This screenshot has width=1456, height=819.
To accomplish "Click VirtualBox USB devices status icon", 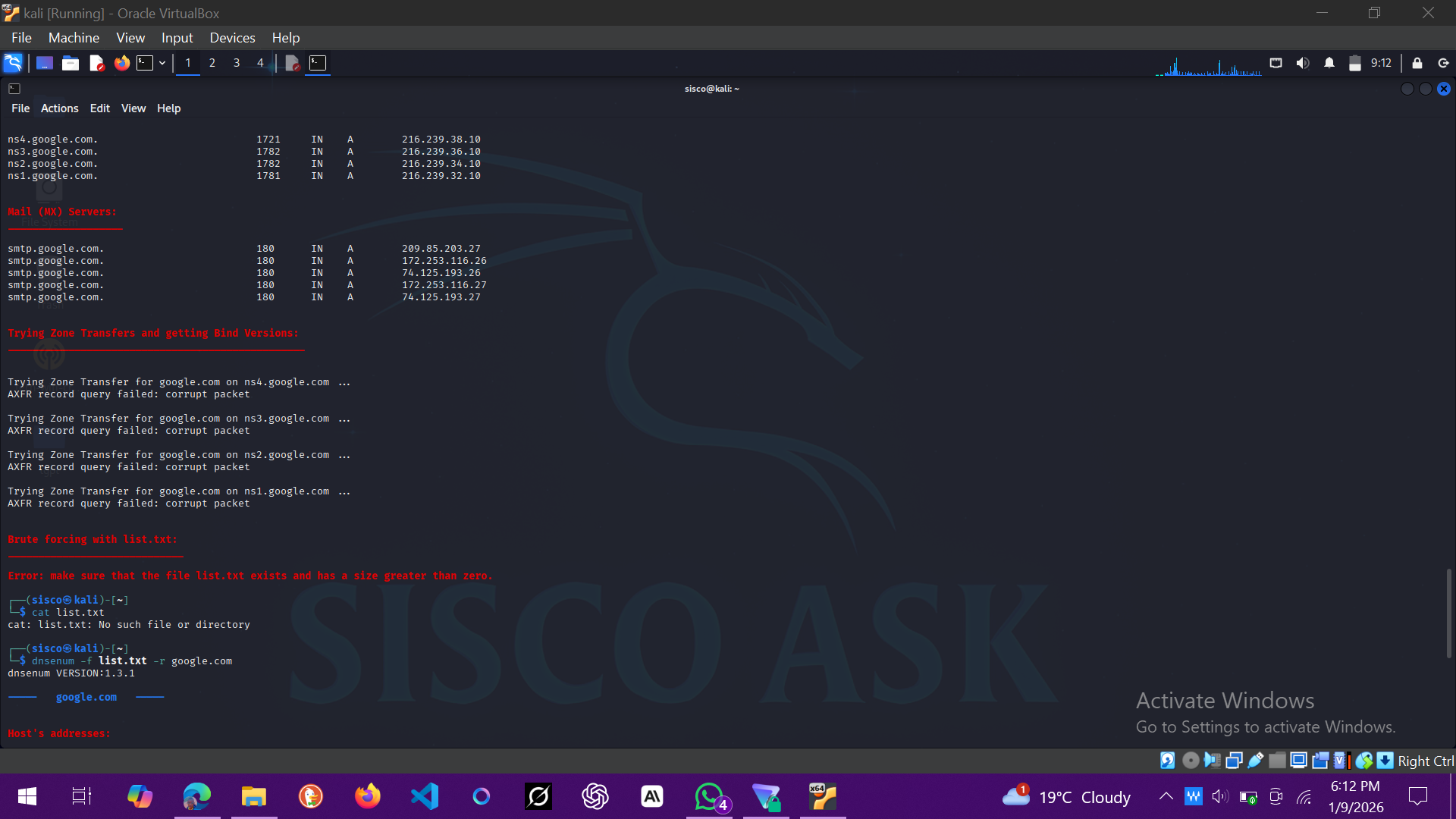I will tap(1256, 761).
